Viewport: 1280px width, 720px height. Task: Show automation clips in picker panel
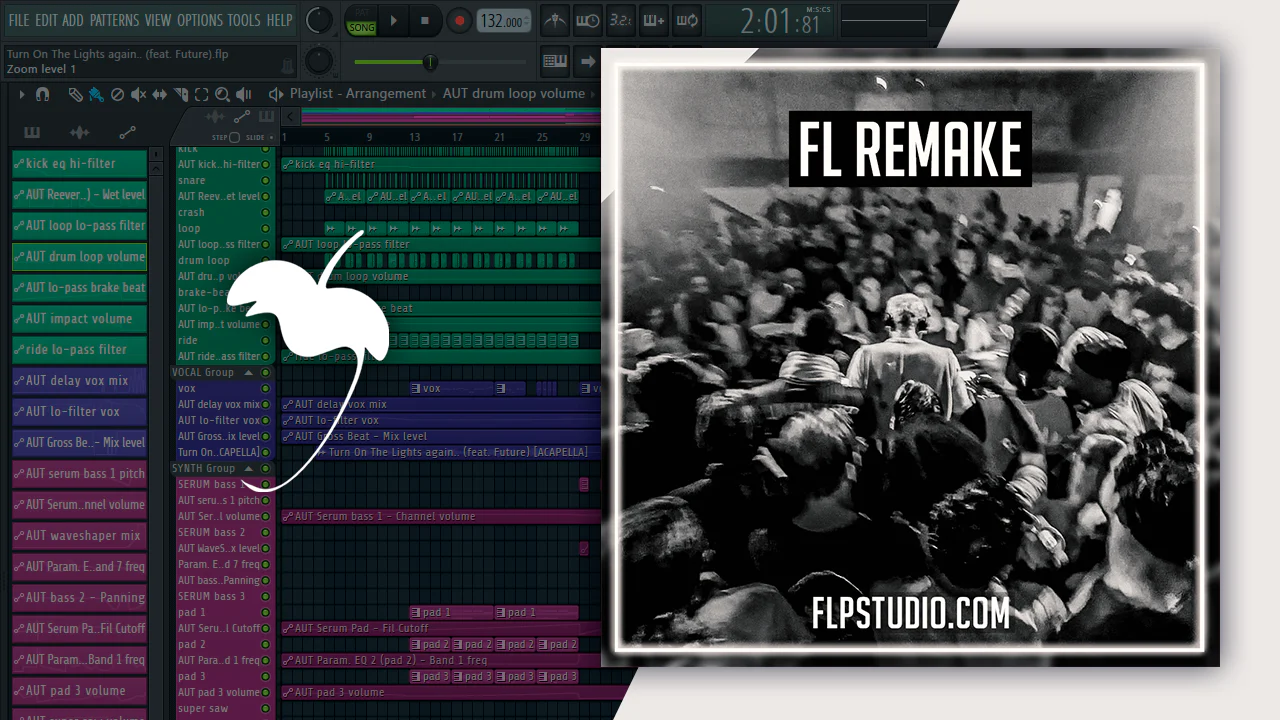click(x=127, y=132)
